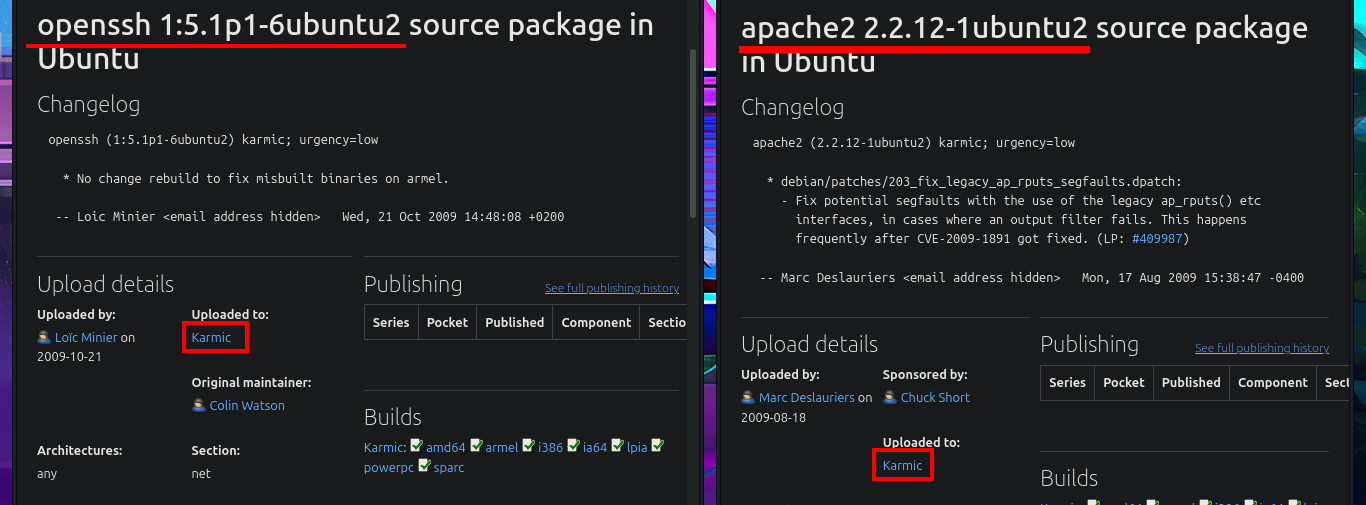Open Colin Watson's maintainer profile link
The height and width of the screenshot is (505, 1366).
(x=247, y=406)
